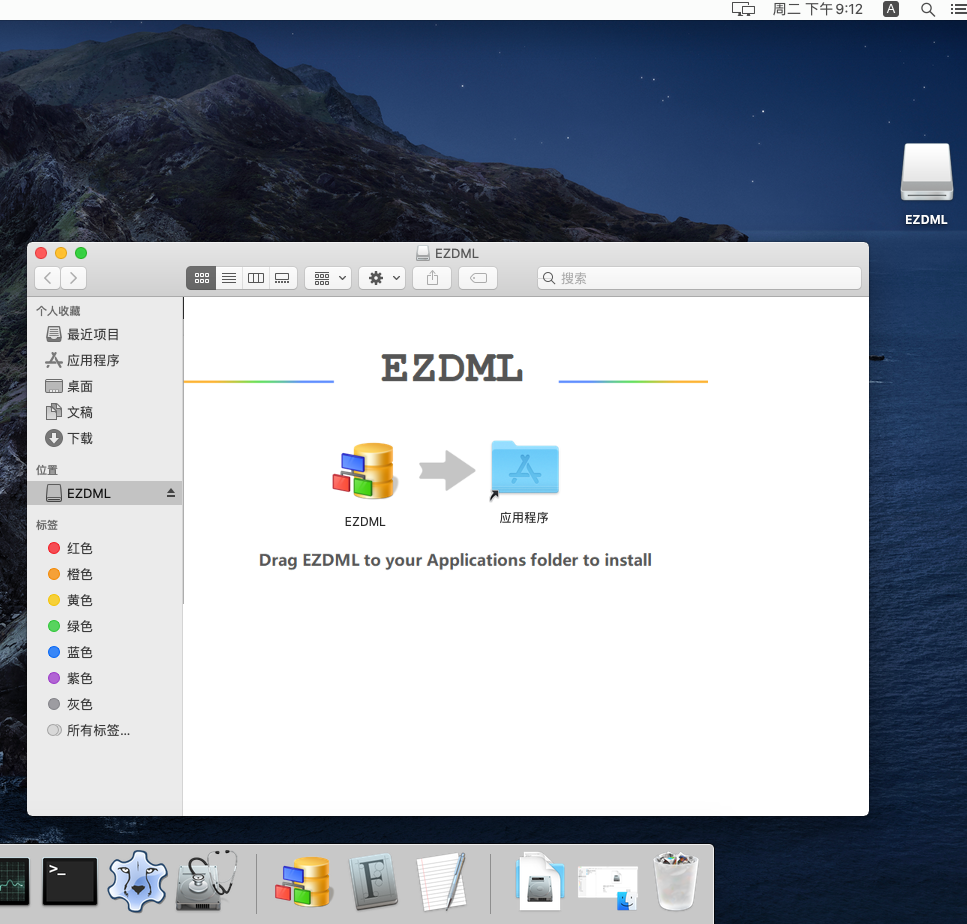Viewport: 967px width, 924px height.
Task: Zoom the EZDML Finder window
Action: (x=81, y=253)
